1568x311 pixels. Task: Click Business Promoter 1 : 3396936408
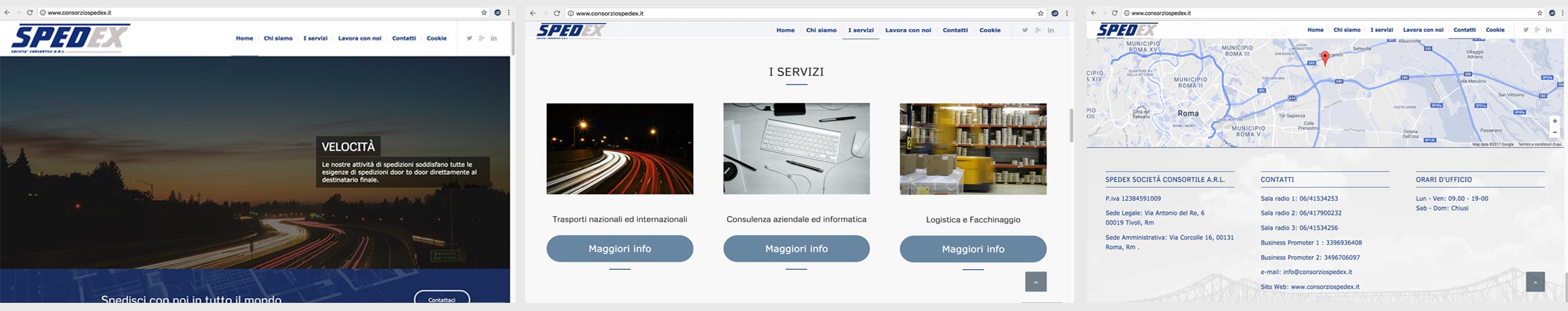(1311, 243)
